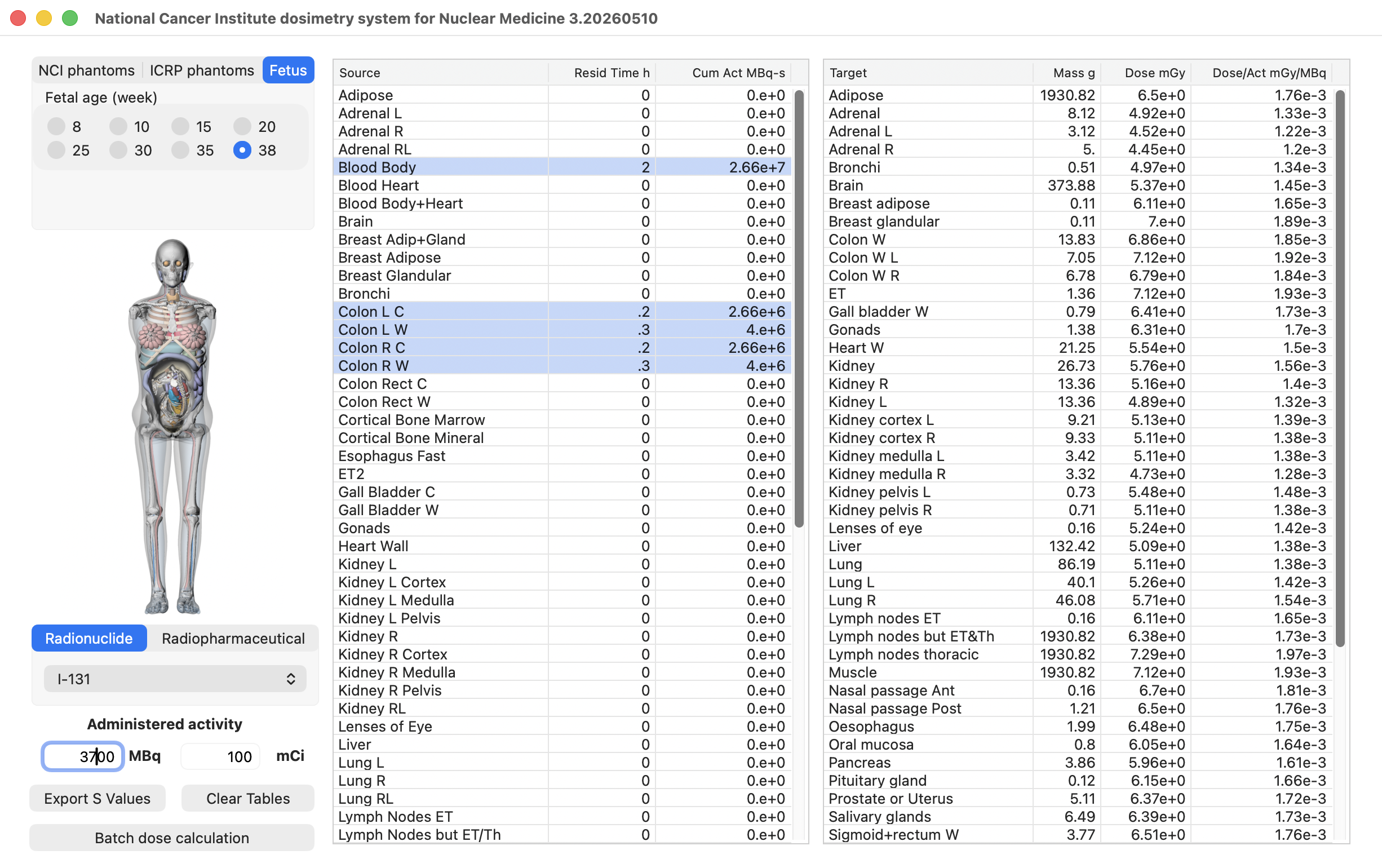The height and width of the screenshot is (868, 1382).
Task: Select the Nasal passage Ant target row
Action: [x=1078, y=690]
